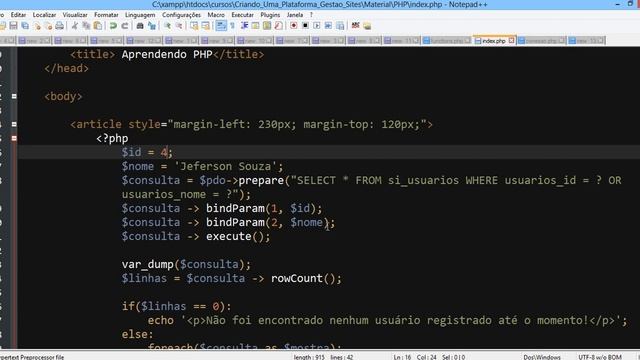Place cursor on the "$id = 4;" line
Viewport: 640px width, 360px height.
147,152
